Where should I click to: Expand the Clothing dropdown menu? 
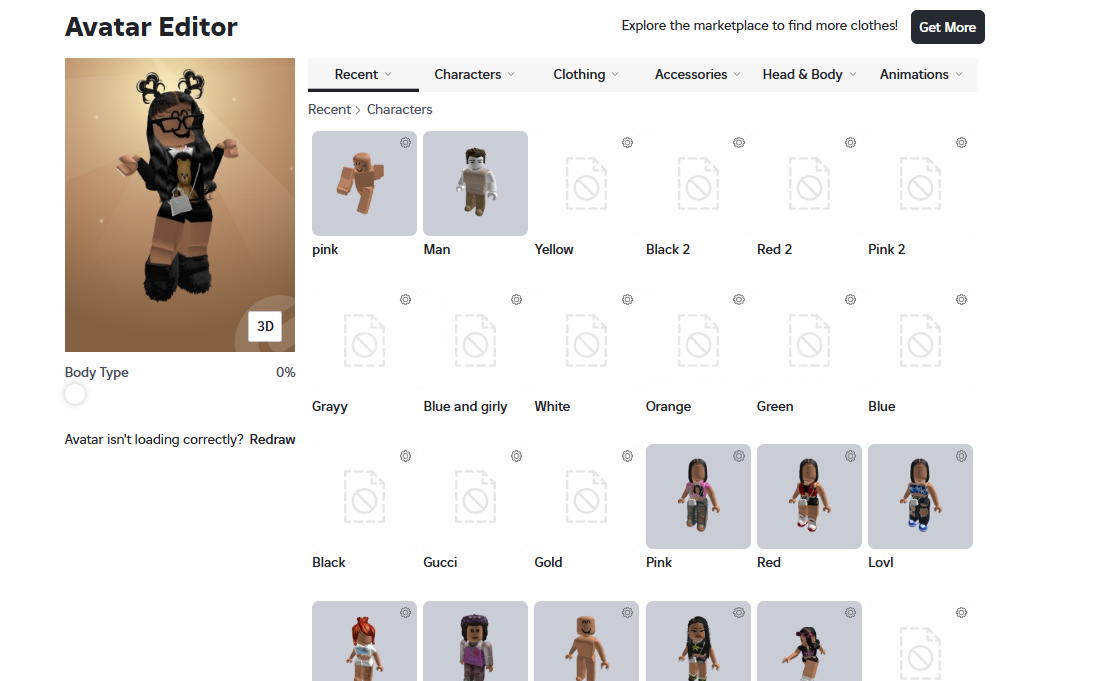coord(586,75)
